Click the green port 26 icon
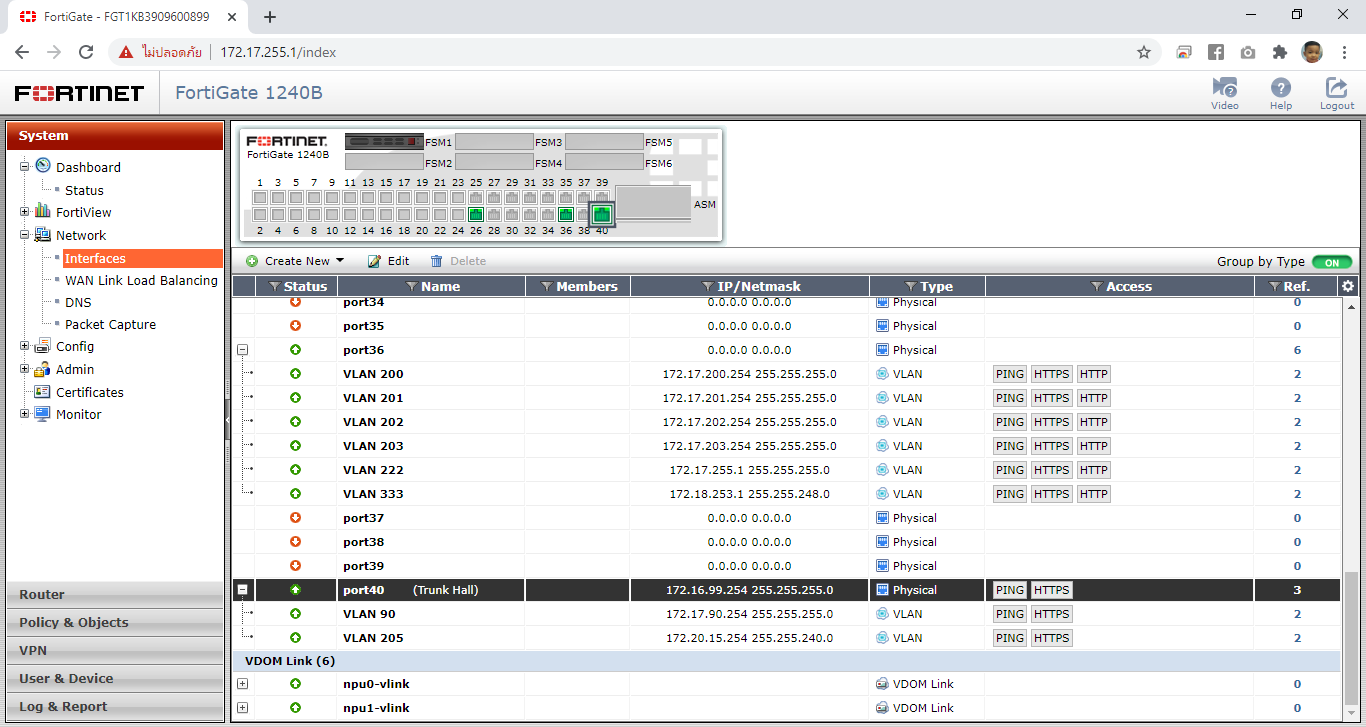The image size is (1366, 727). pos(476,214)
